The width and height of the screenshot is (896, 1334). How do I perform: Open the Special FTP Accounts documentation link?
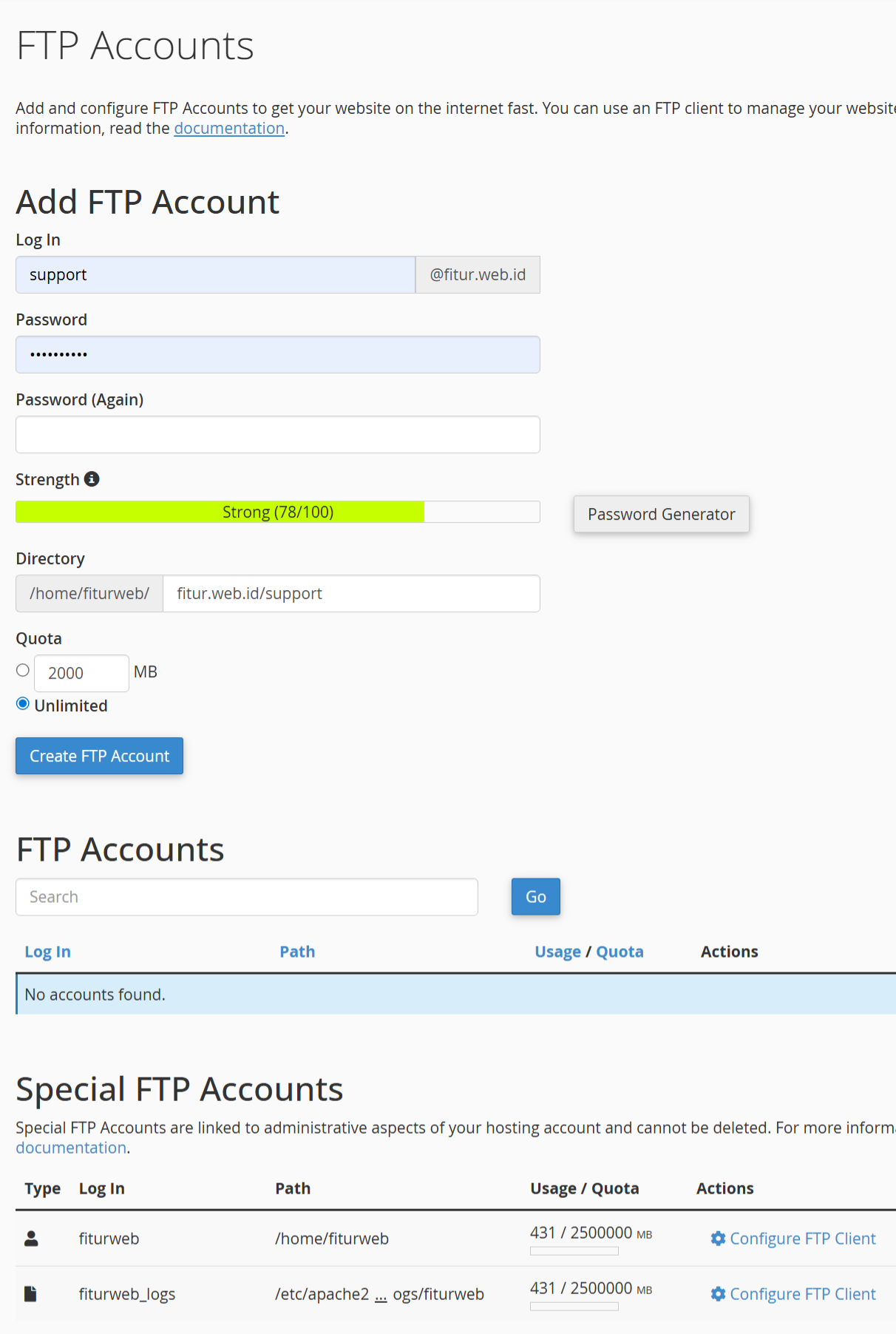tap(71, 1147)
